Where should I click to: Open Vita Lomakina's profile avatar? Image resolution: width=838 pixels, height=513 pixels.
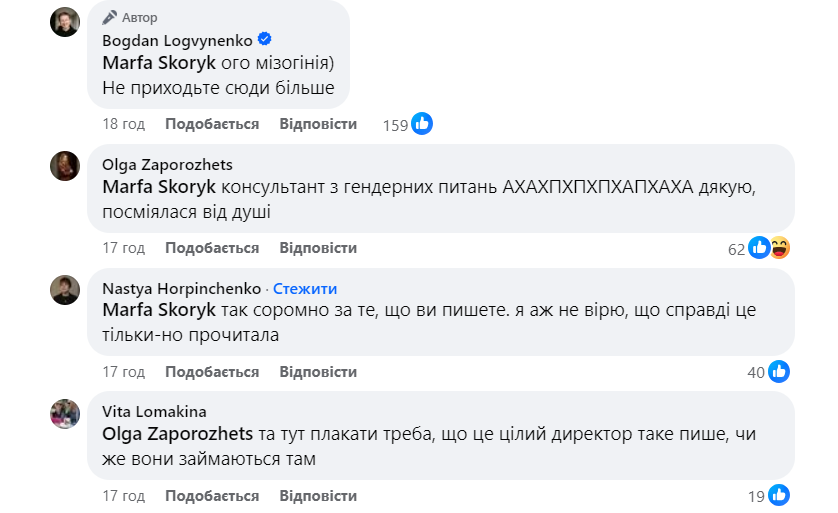tap(65, 413)
